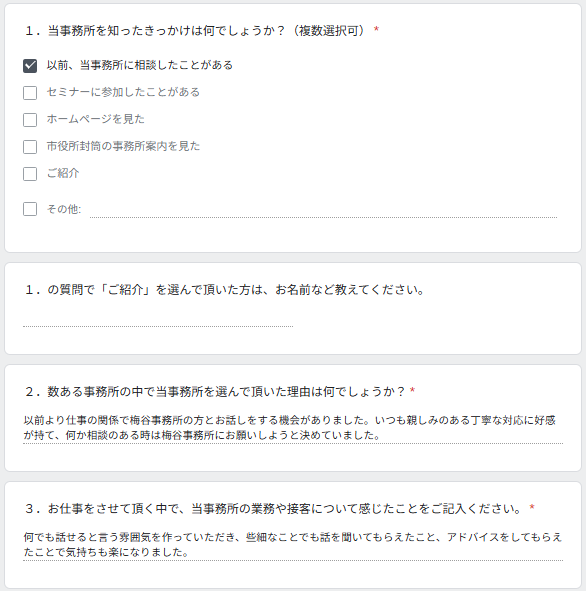Uncheck 以前、当事務所に相談したことがある checkbox

pos(30,66)
